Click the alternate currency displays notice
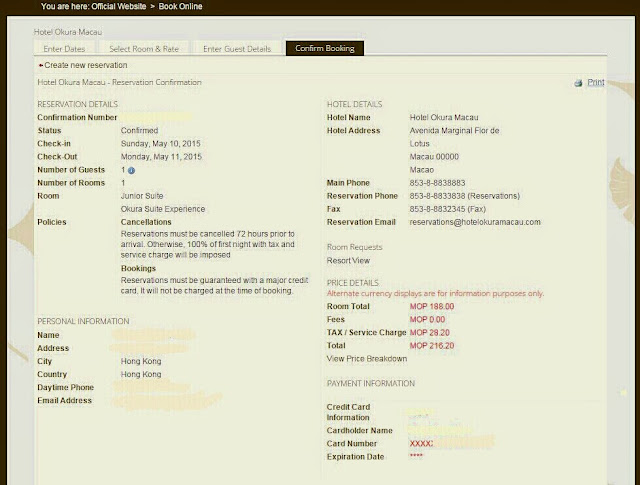Viewport: 640px width, 485px height. coord(435,294)
